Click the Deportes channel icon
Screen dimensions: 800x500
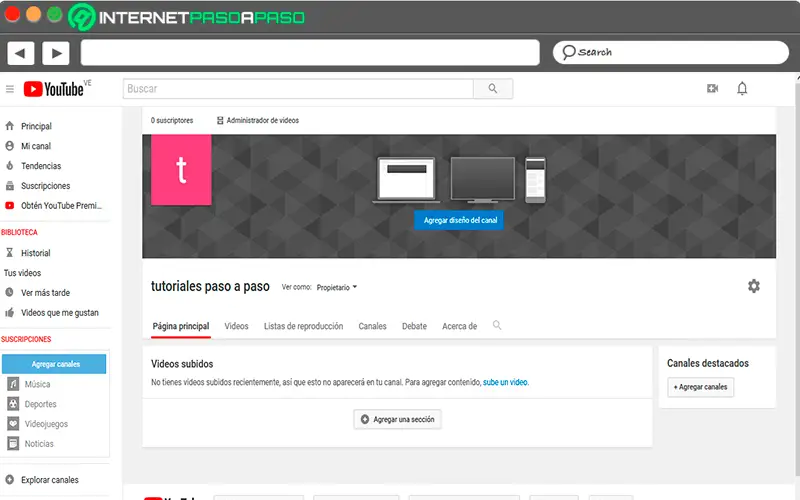[x=13, y=404]
